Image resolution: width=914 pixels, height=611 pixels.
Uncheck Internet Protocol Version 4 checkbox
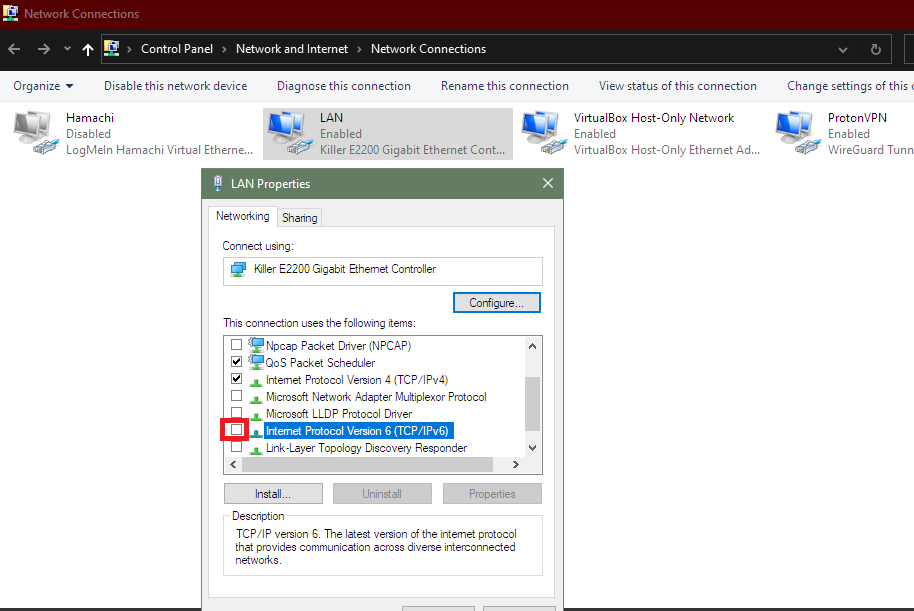coord(236,379)
